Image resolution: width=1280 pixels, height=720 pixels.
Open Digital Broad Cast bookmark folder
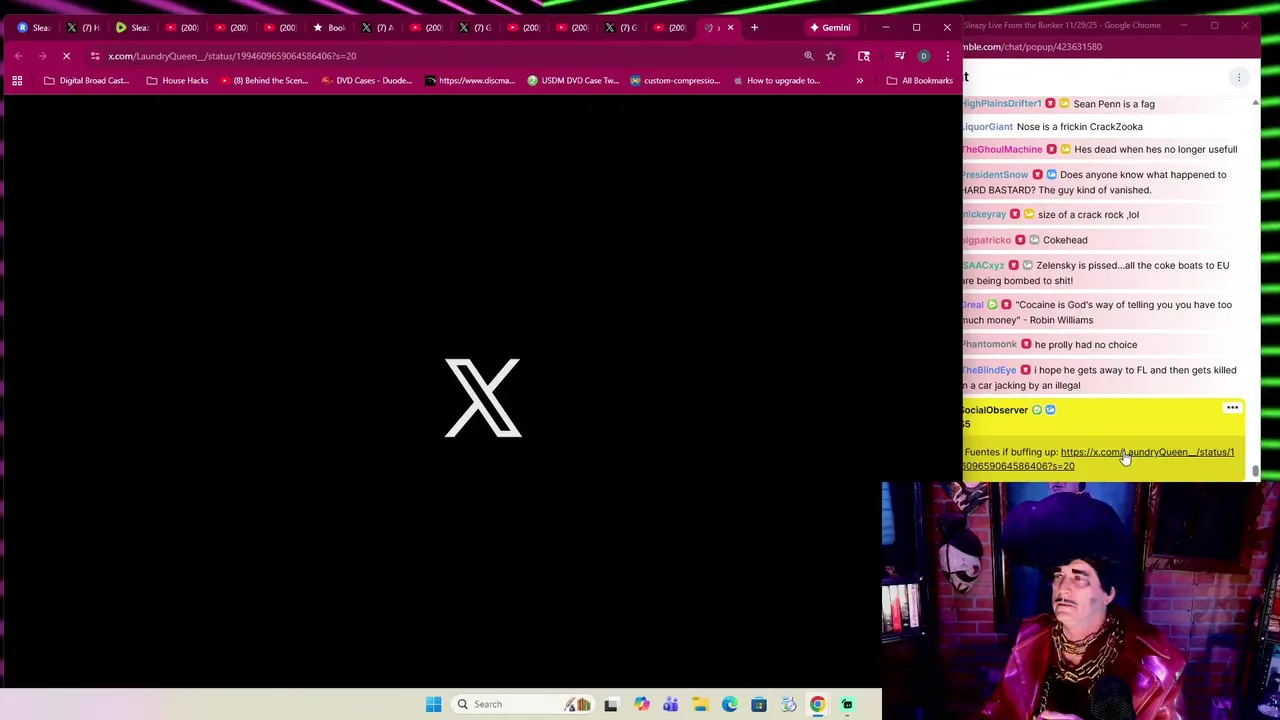(x=87, y=80)
